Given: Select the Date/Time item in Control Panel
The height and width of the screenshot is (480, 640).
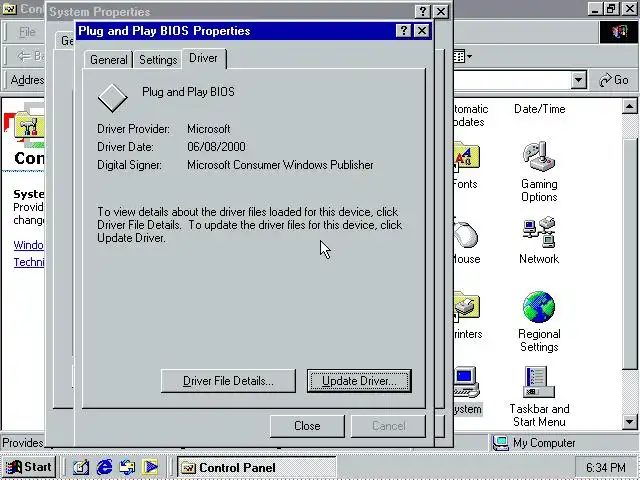Looking at the screenshot, I should 540,109.
